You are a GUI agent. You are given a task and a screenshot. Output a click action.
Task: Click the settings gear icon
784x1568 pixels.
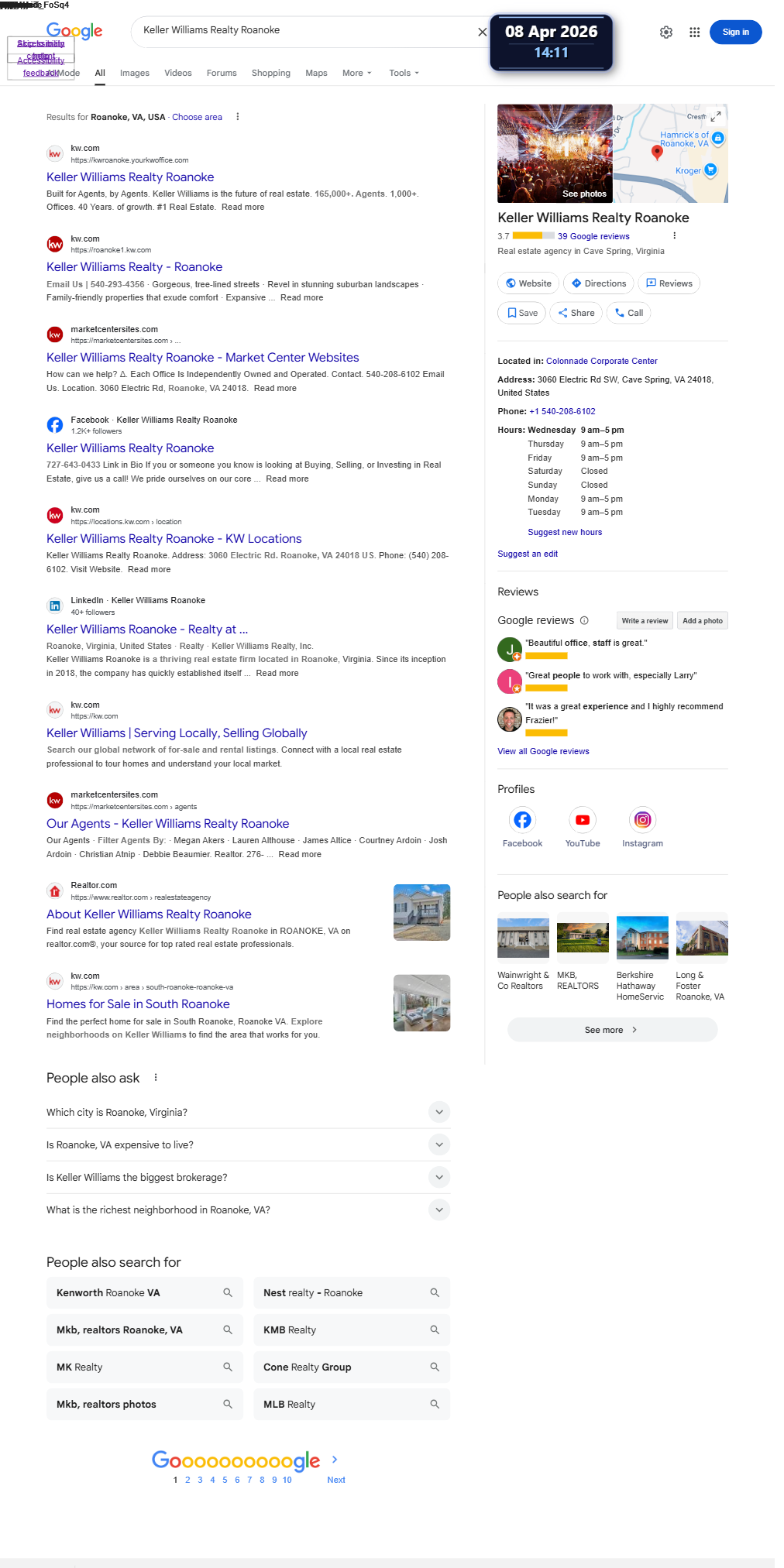click(666, 33)
